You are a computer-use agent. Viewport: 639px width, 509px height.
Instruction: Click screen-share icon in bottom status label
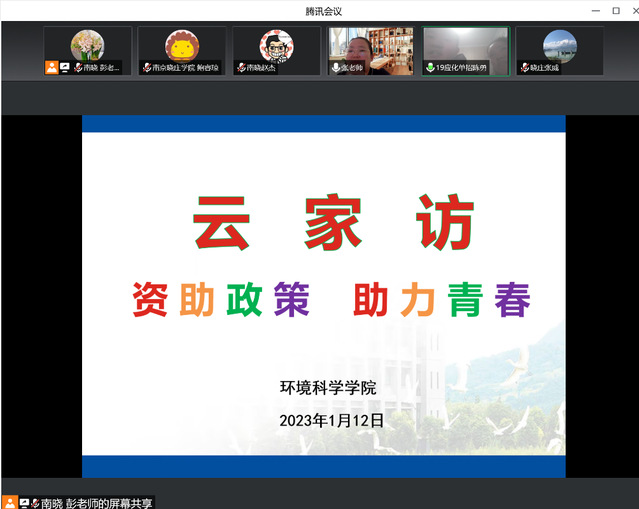coord(24,502)
